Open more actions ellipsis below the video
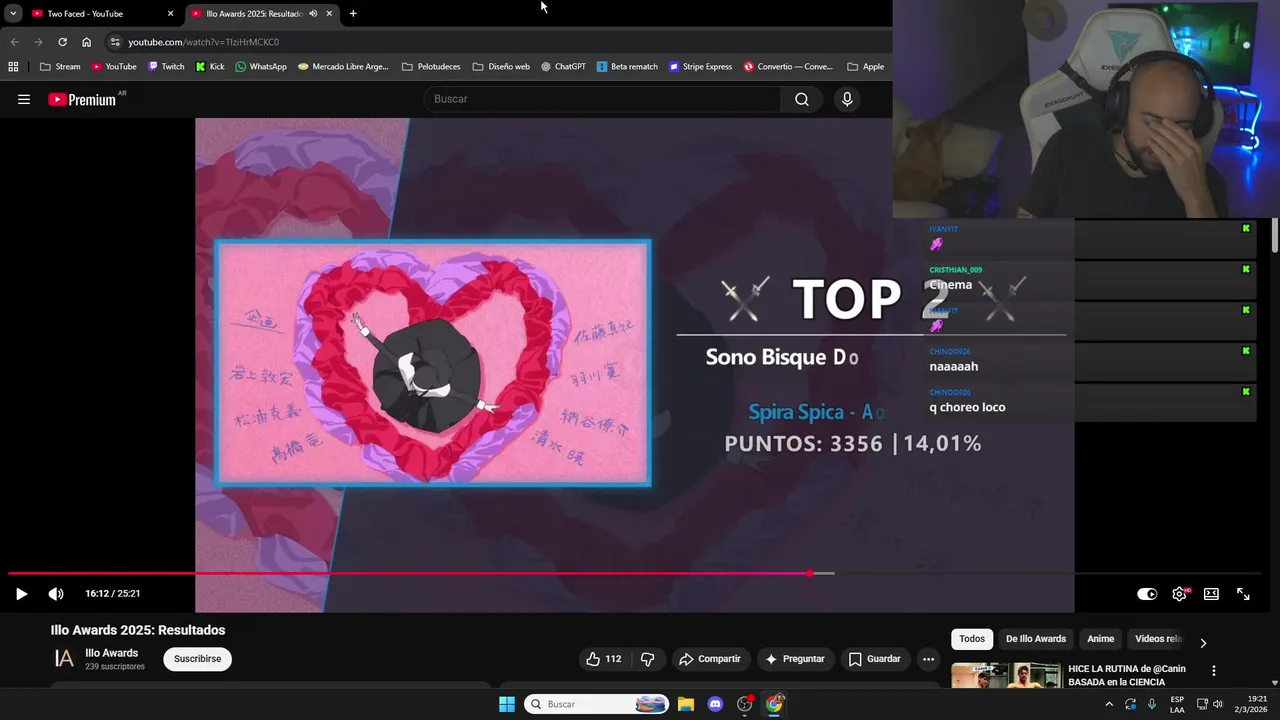Screen dimensions: 1280x720 pos(929,659)
